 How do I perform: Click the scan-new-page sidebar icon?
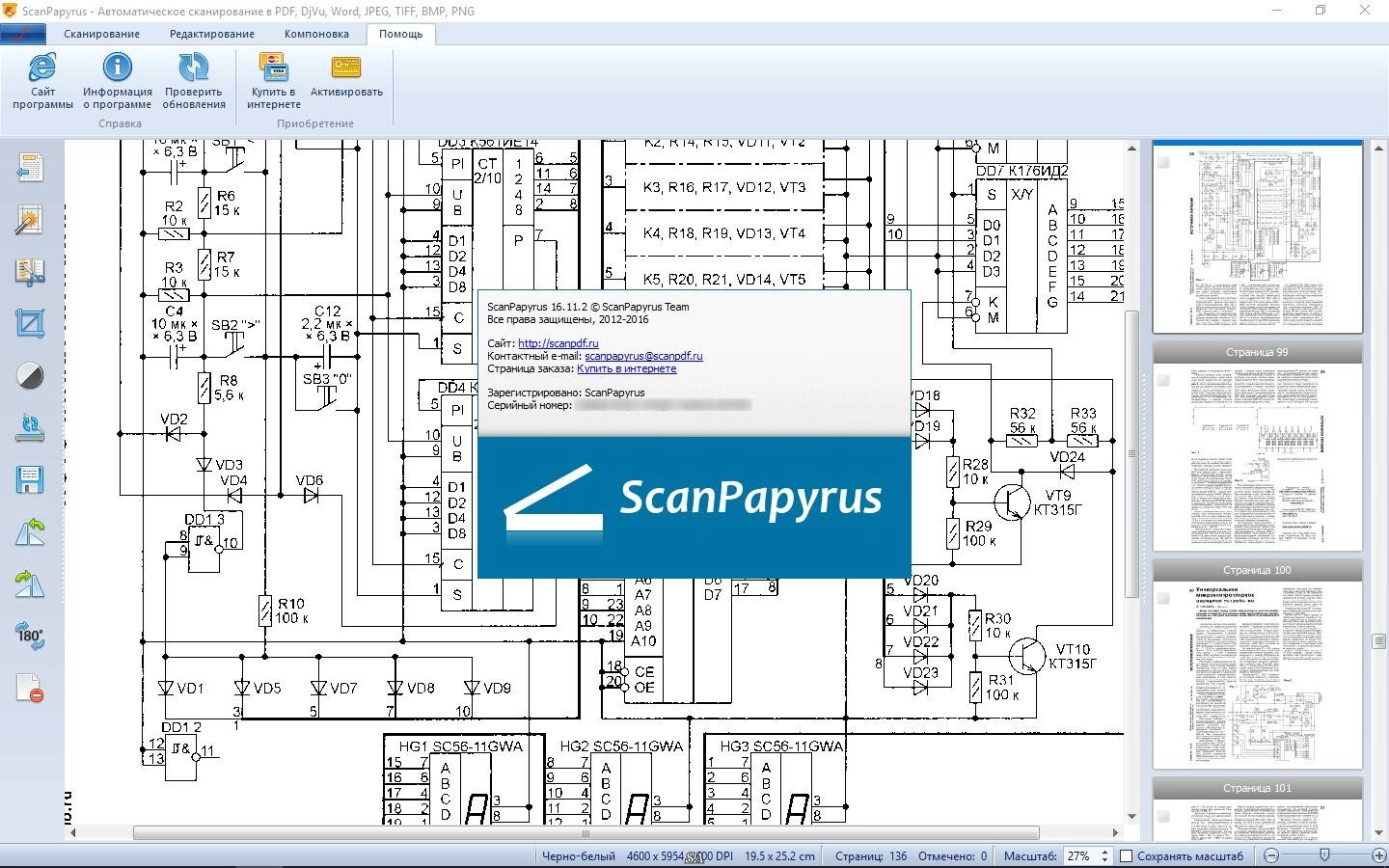(30, 168)
